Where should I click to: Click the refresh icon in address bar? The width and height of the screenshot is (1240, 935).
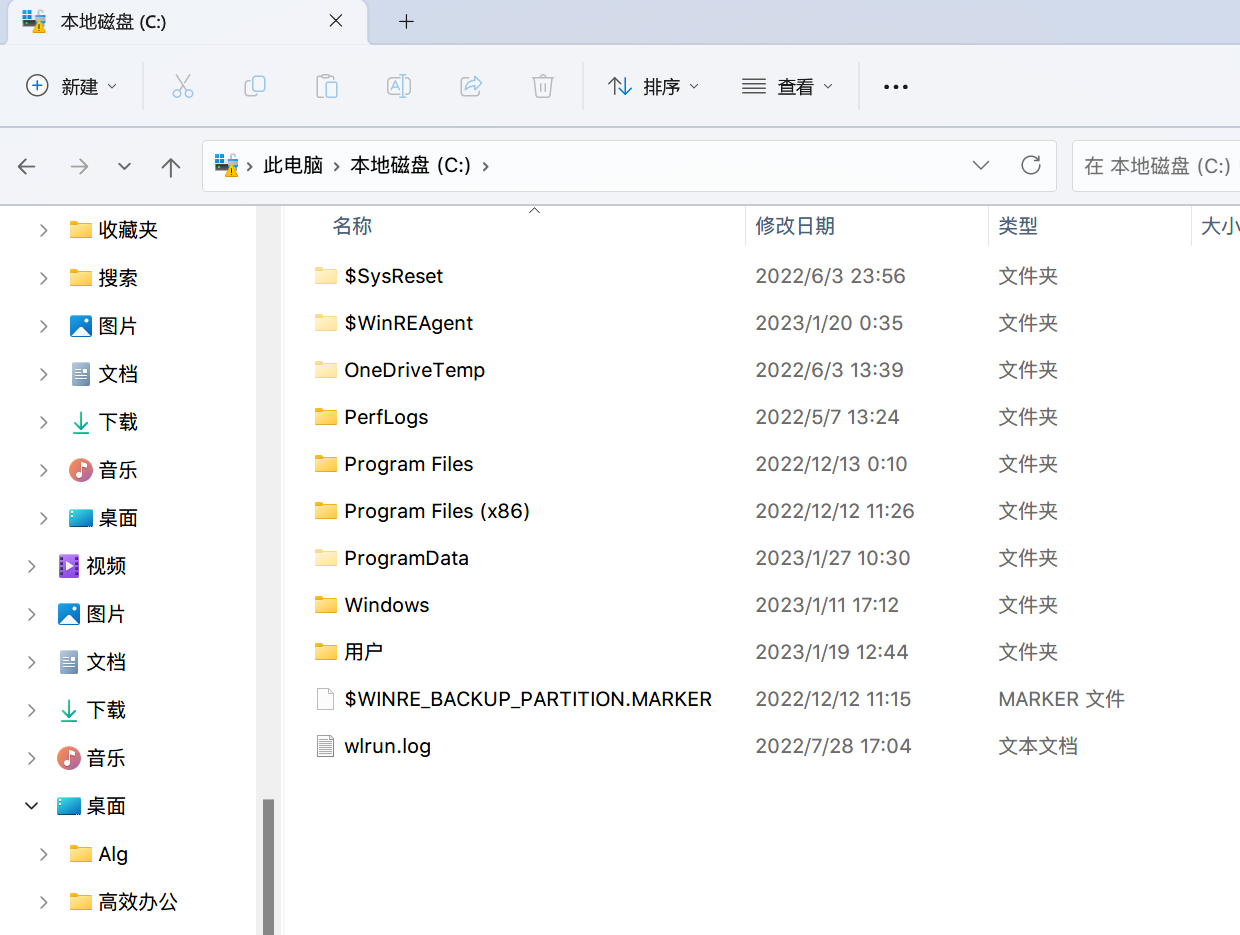[1031, 166]
